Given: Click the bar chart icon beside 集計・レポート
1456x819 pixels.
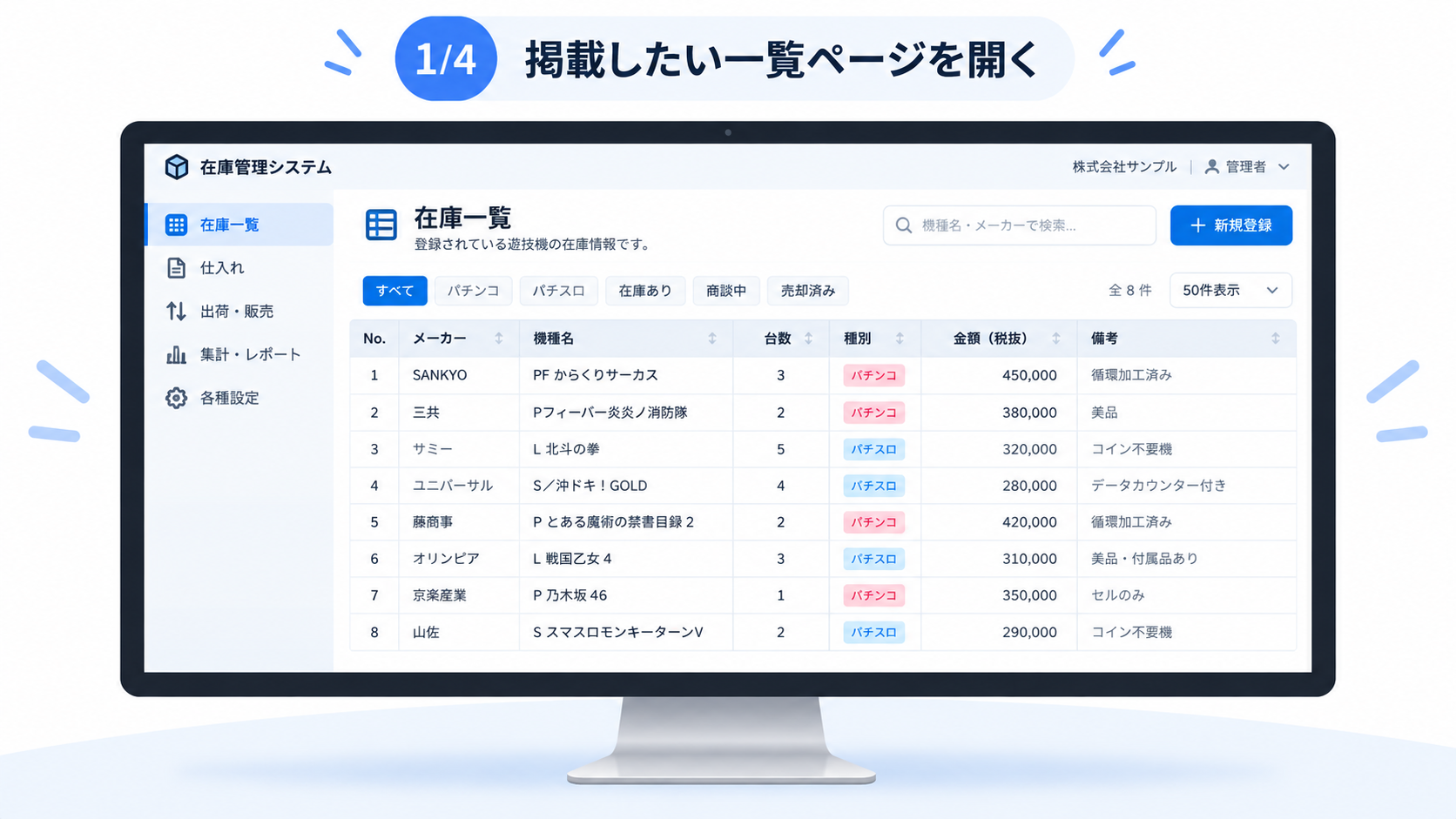Looking at the screenshot, I should click(x=176, y=354).
